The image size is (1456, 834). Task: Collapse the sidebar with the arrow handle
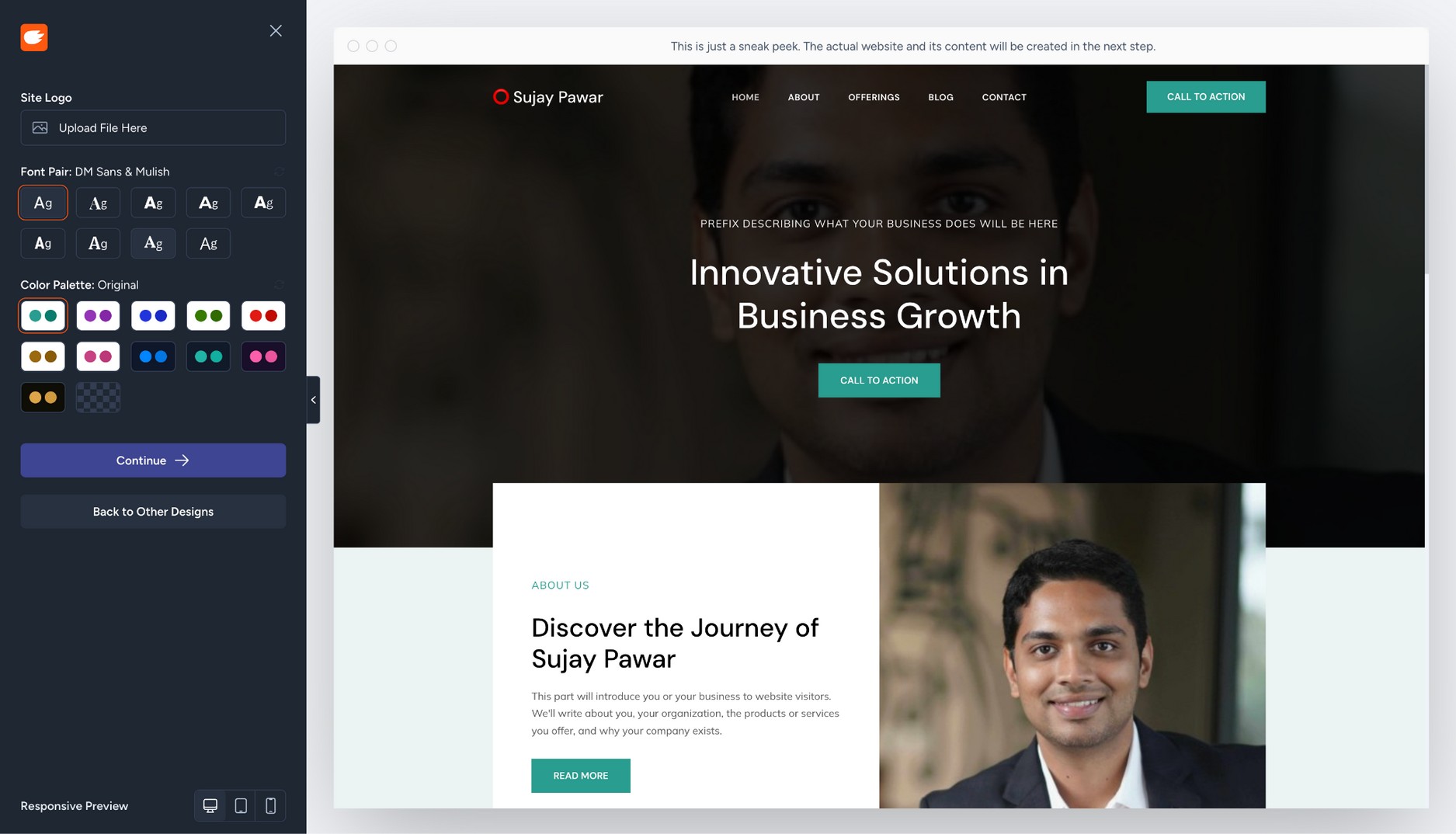coord(313,400)
